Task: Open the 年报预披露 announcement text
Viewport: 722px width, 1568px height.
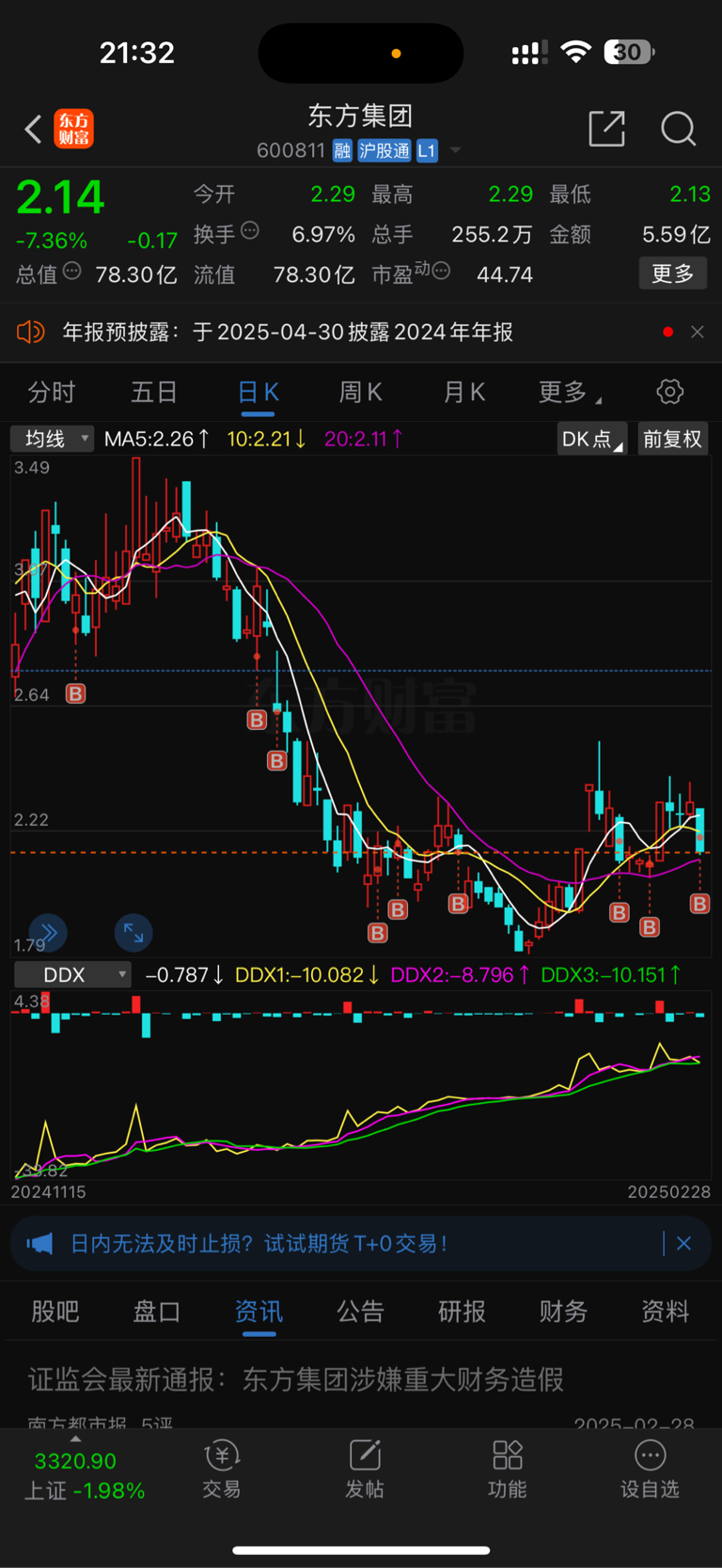Action: (288, 332)
